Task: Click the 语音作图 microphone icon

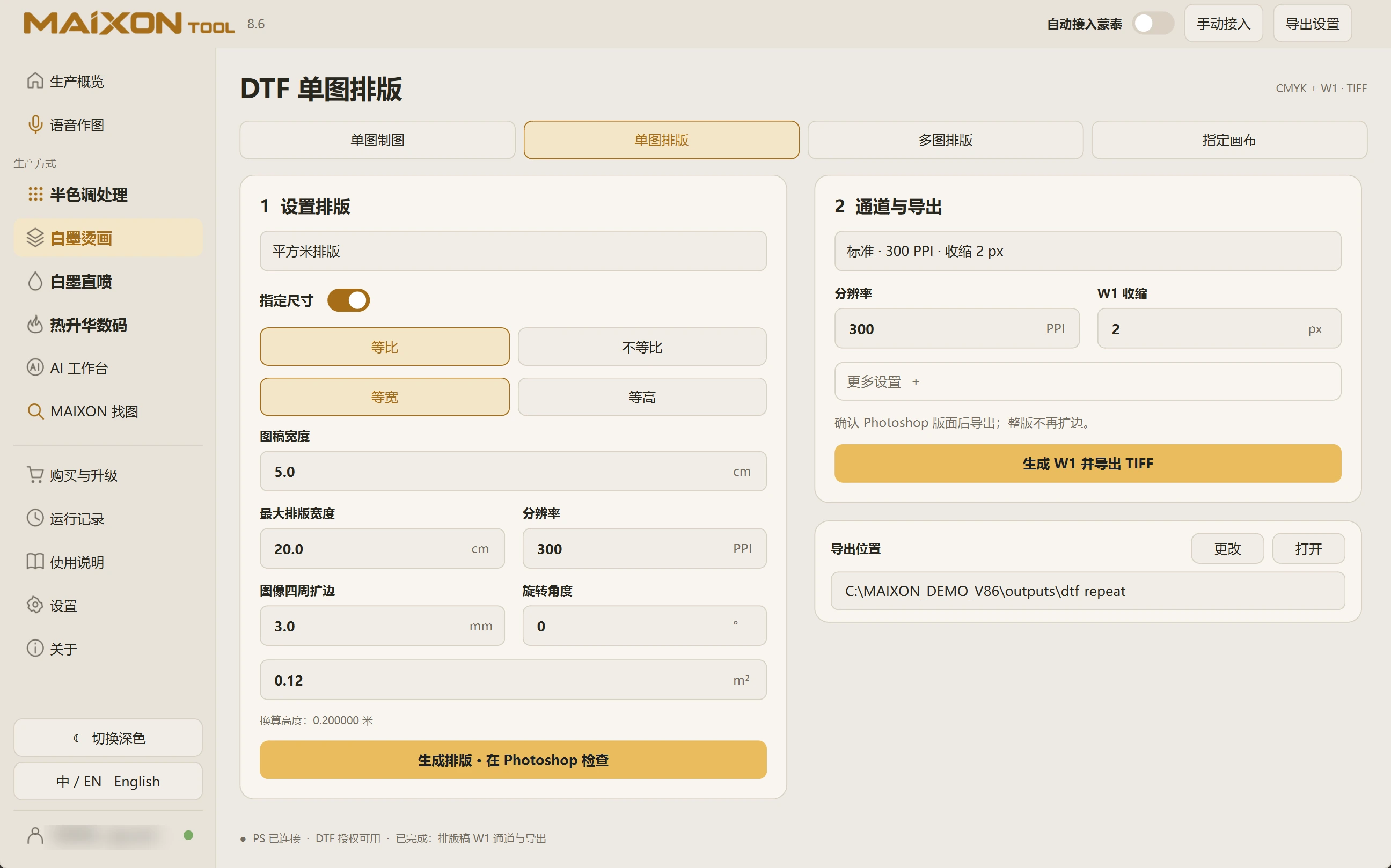Action: [35, 124]
